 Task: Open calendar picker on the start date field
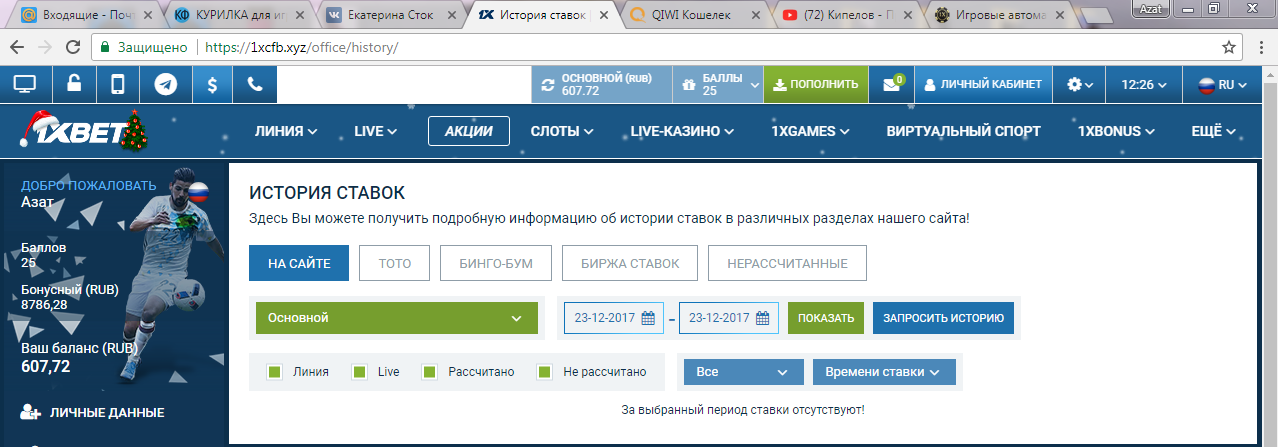click(648, 318)
